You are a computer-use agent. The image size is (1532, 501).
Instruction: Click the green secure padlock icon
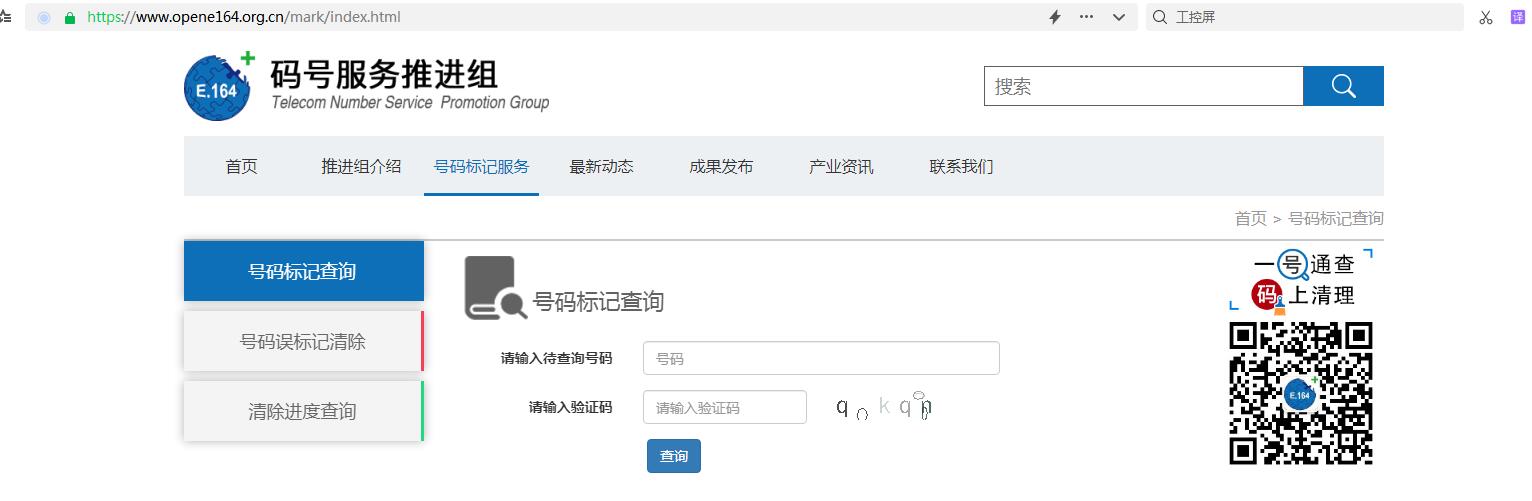point(70,18)
